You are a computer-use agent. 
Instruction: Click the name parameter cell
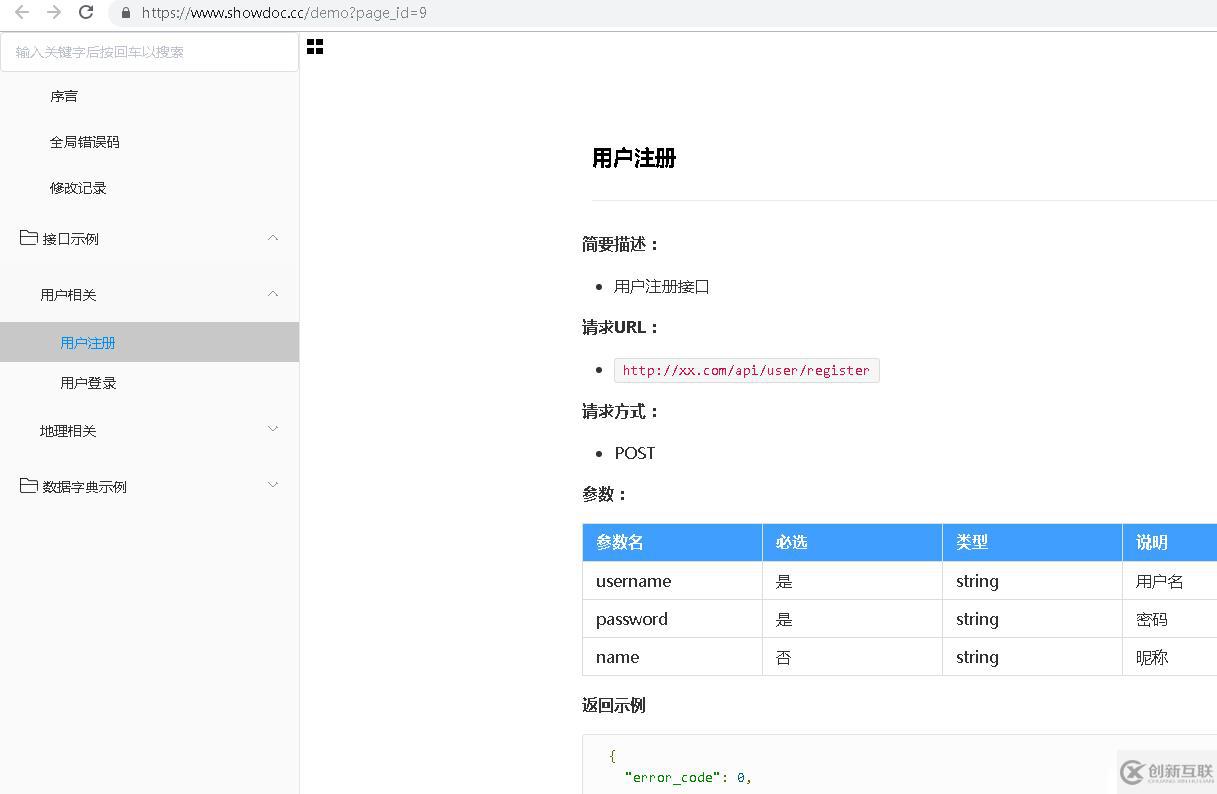click(x=672, y=657)
